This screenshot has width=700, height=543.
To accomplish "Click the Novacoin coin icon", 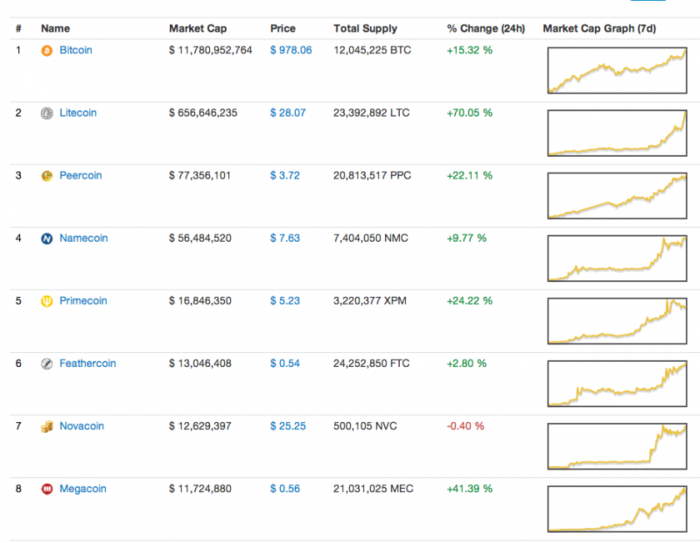I will (47, 427).
